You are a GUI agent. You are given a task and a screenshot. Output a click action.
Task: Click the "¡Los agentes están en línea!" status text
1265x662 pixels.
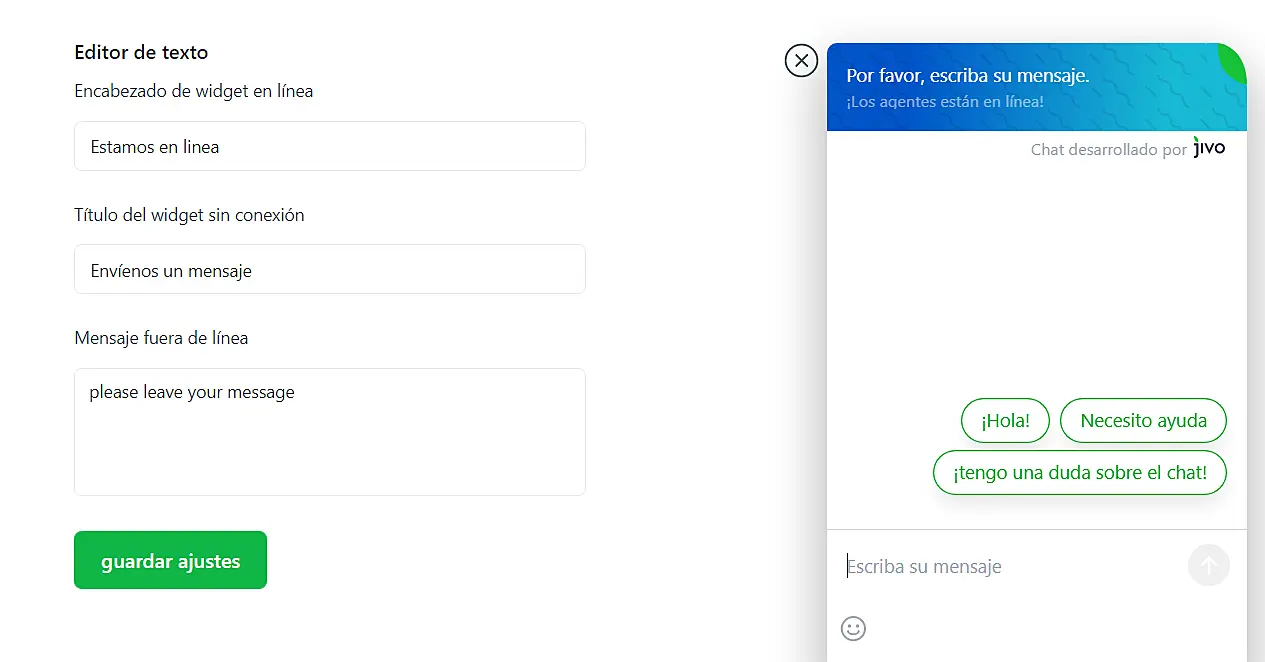tap(944, 102)
